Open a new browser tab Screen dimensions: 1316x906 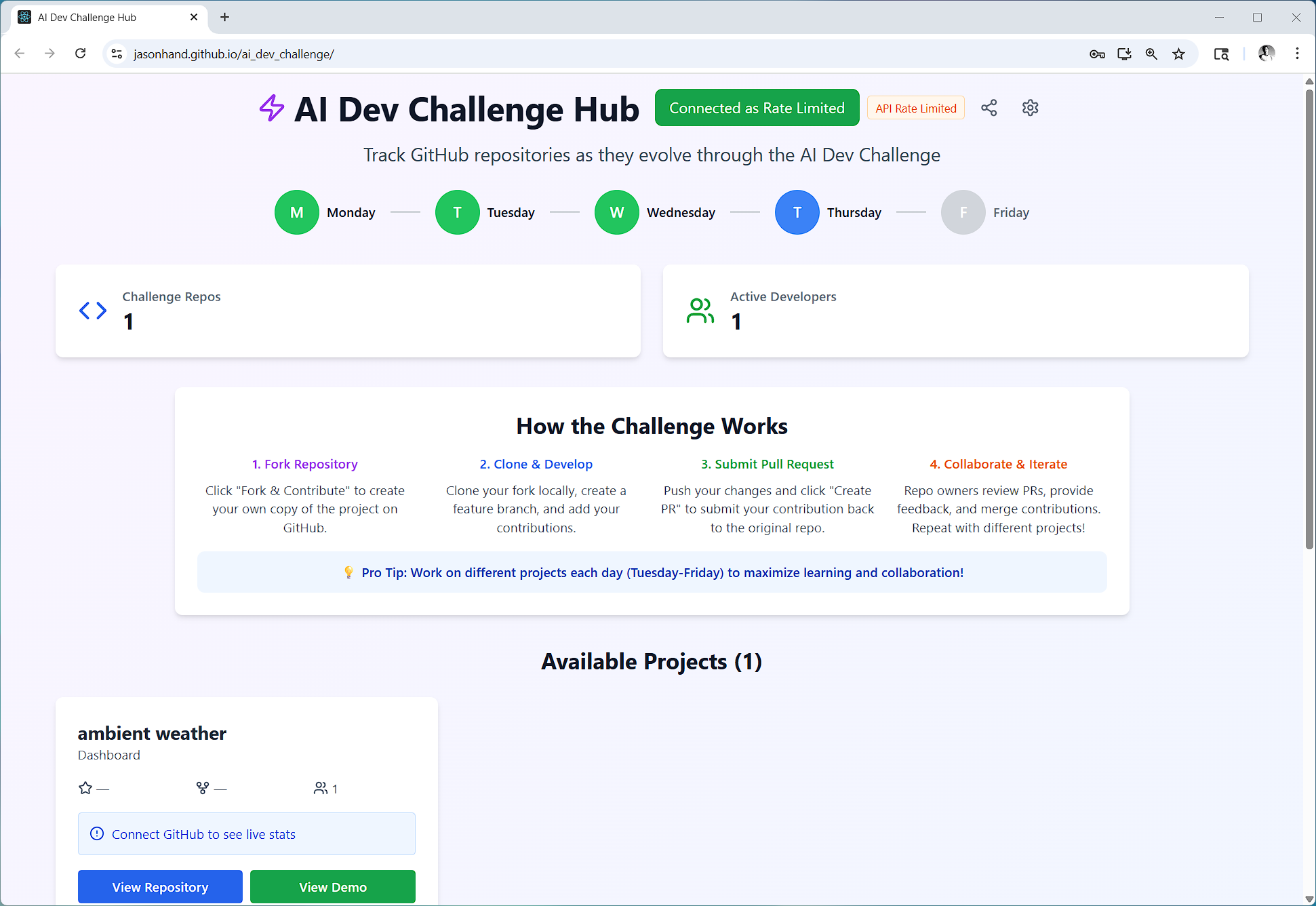click(225, 17)
